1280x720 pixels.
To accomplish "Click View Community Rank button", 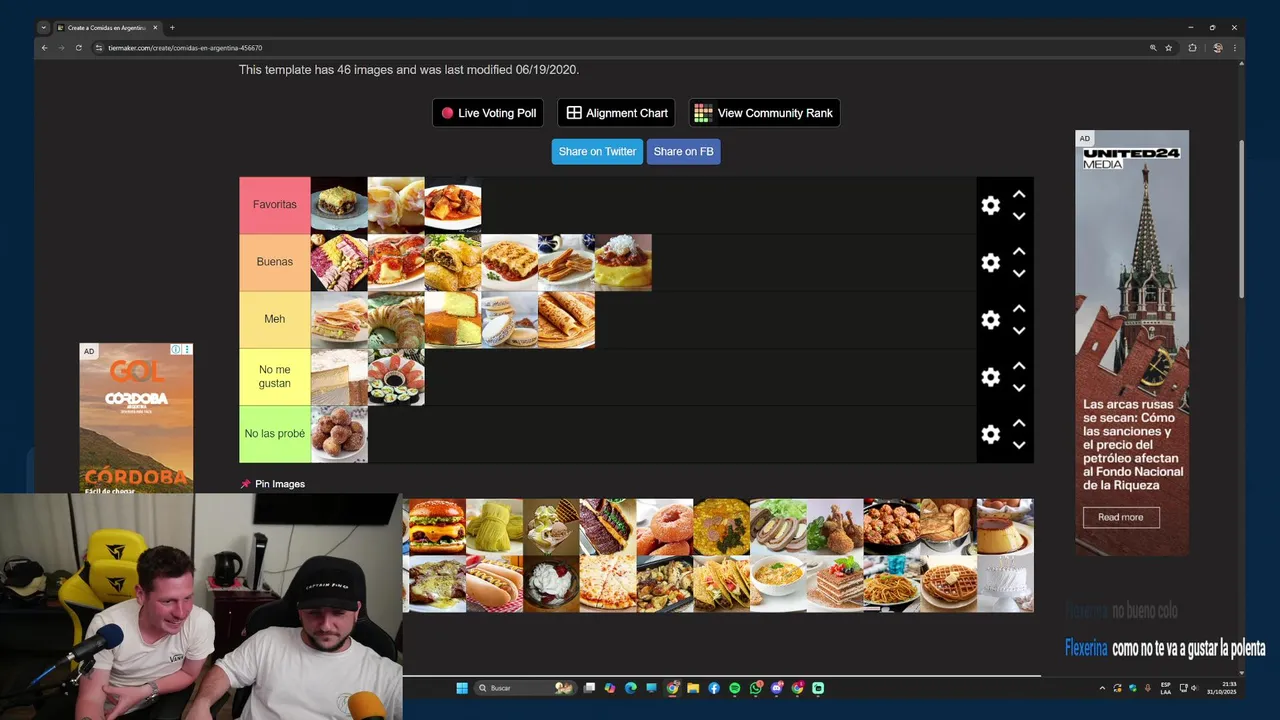I will [x=764, y=113].
